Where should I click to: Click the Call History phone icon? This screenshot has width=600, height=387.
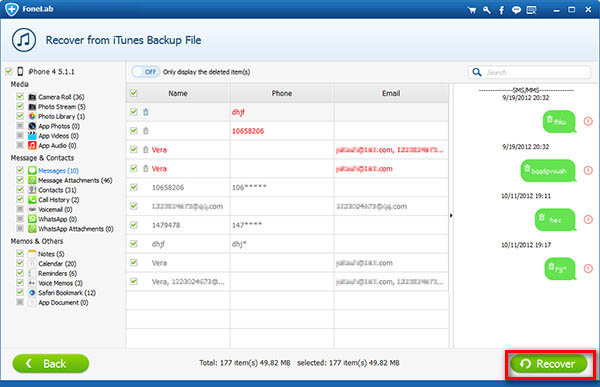pos(32,199)
